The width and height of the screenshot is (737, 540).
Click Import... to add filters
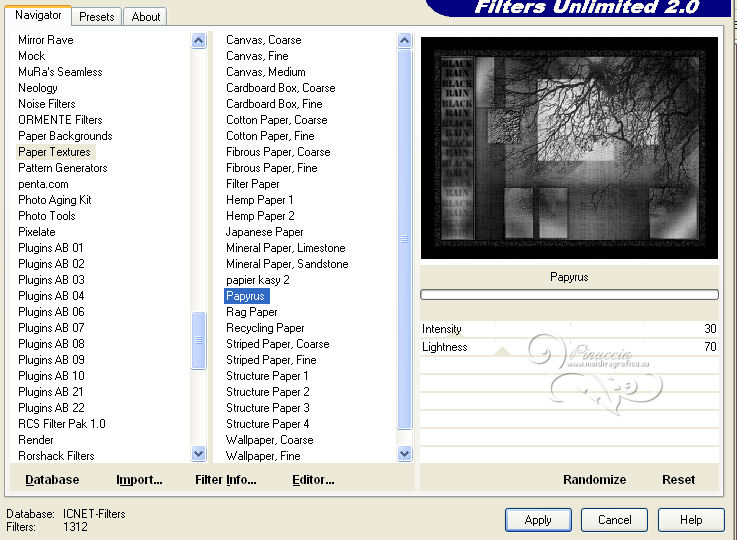tap(139, 479)
